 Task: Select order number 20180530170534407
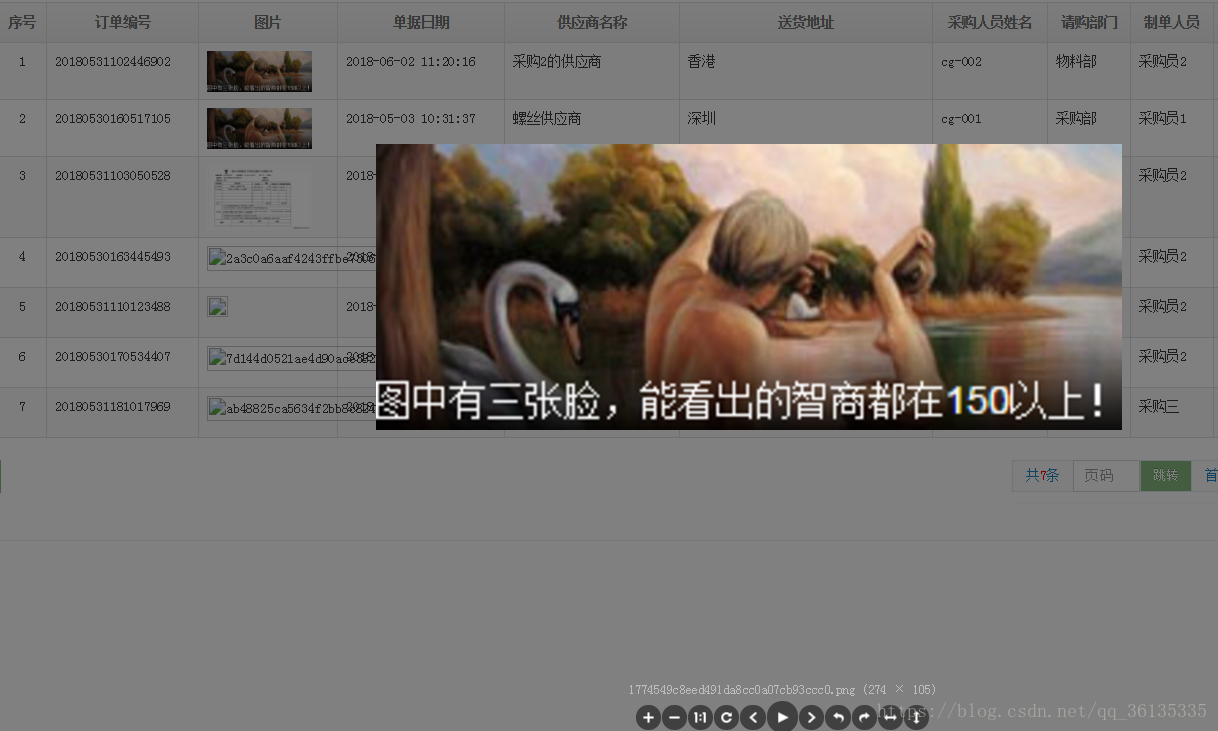[113, 357]
